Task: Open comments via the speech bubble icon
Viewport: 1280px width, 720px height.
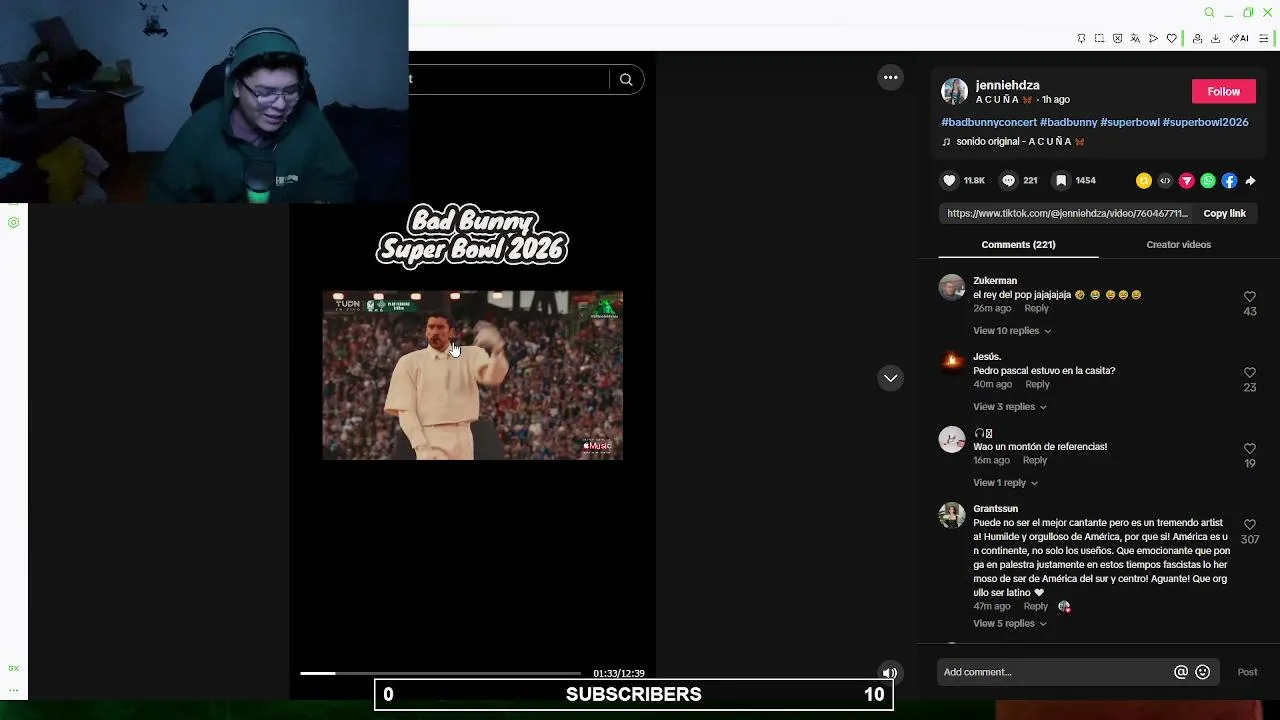Action: pos(1009,181)
